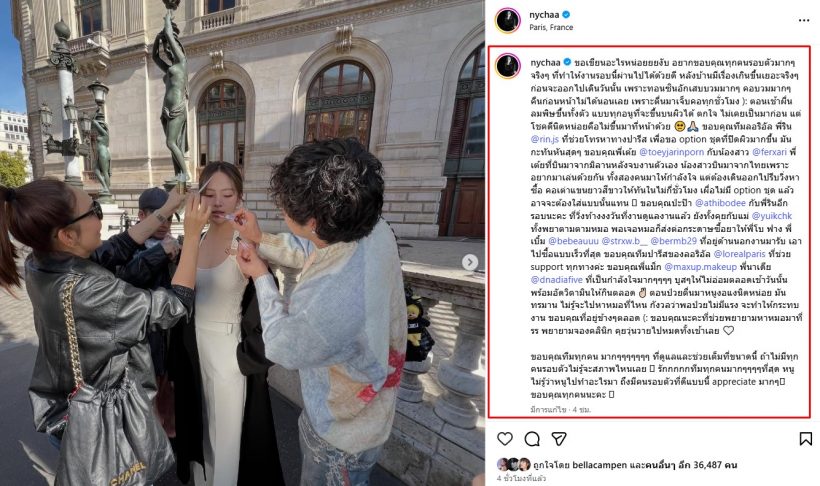Open the @ferxari mention link
This screenshot has height=486, width=820.
(x=769, y=152)
